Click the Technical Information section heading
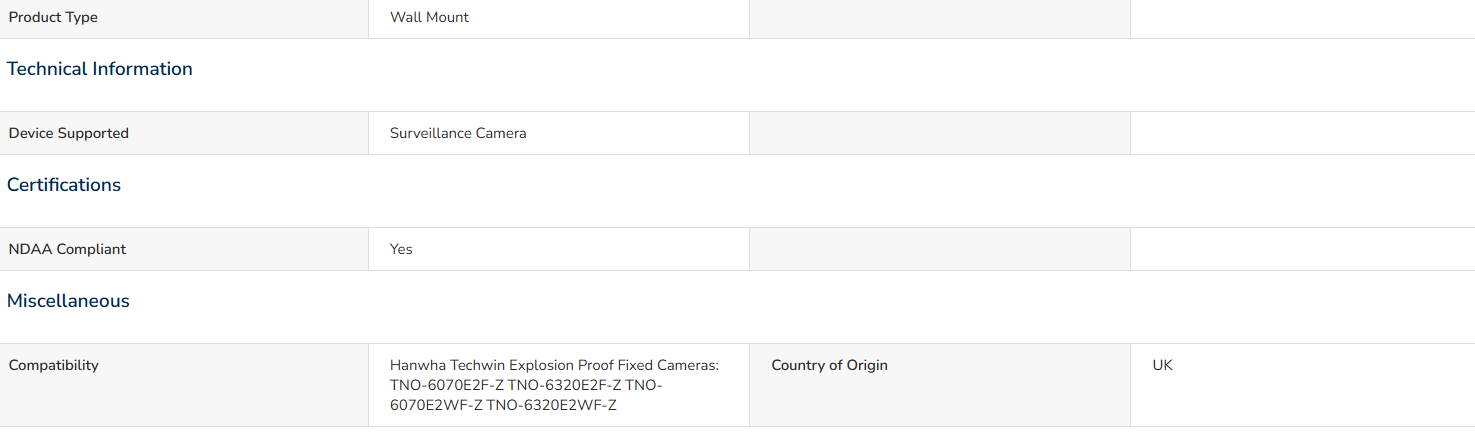This screenshot has height=435, width=1475. (x=100, y=69)
